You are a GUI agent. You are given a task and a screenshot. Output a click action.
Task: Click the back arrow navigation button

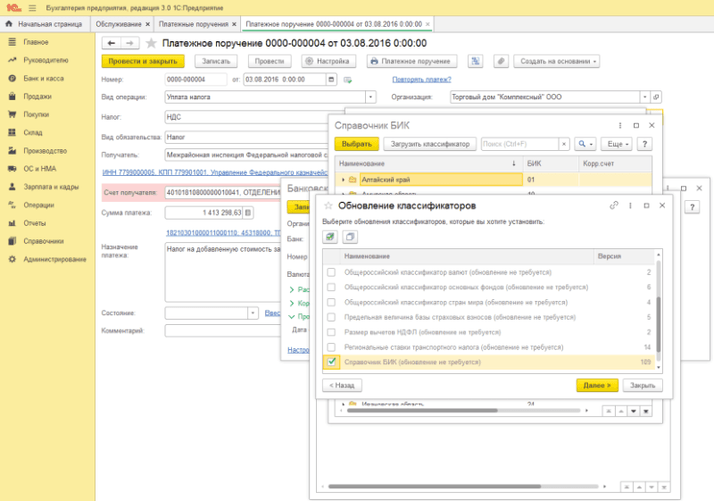(x=111, y=43)
